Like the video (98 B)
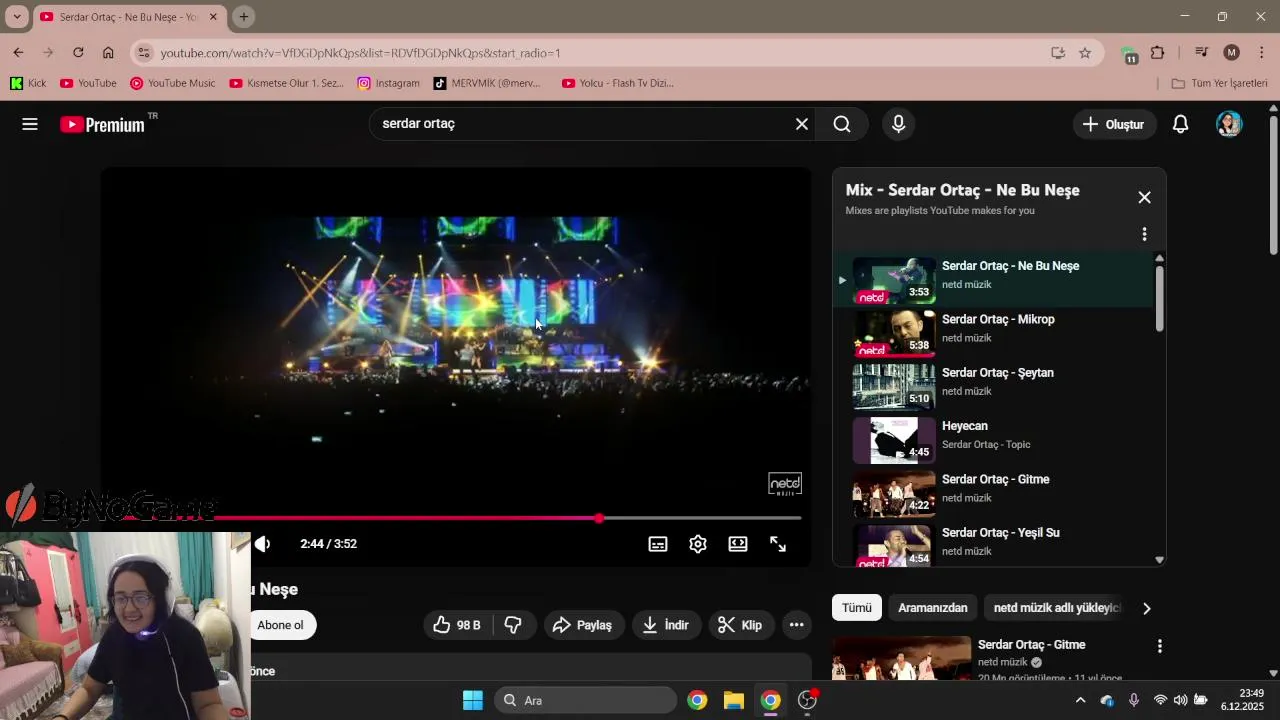The height and width of the screenshot is (720, 1280). pyautogui.click(x=457, y=625)
